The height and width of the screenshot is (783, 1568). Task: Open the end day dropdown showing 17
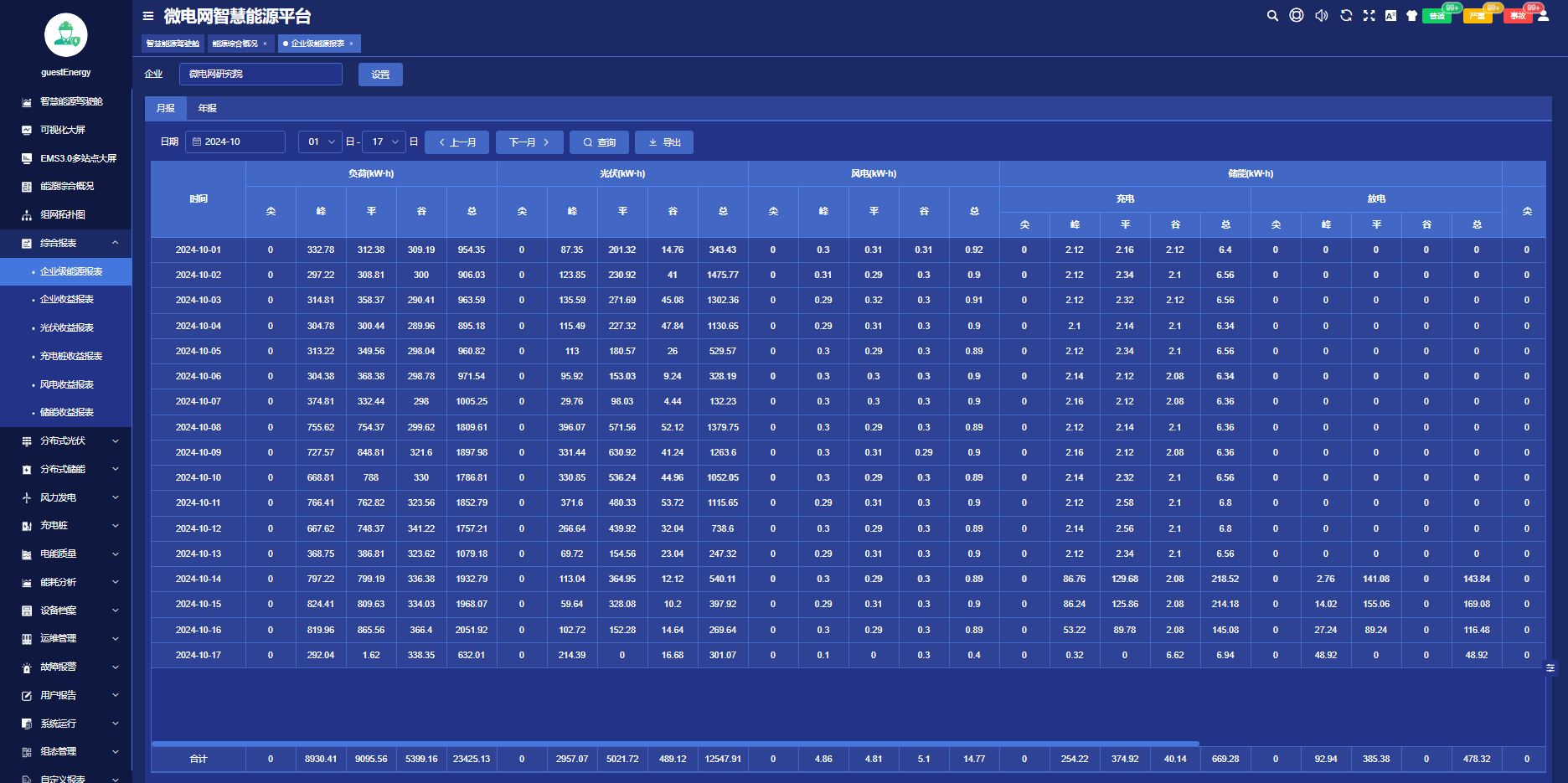(384, 142)
